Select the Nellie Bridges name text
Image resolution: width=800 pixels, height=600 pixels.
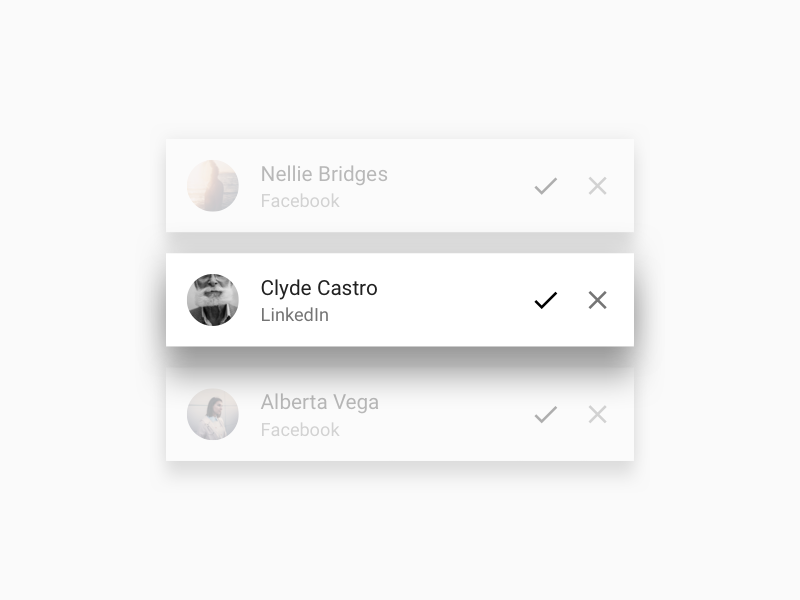tap(324, 174)
